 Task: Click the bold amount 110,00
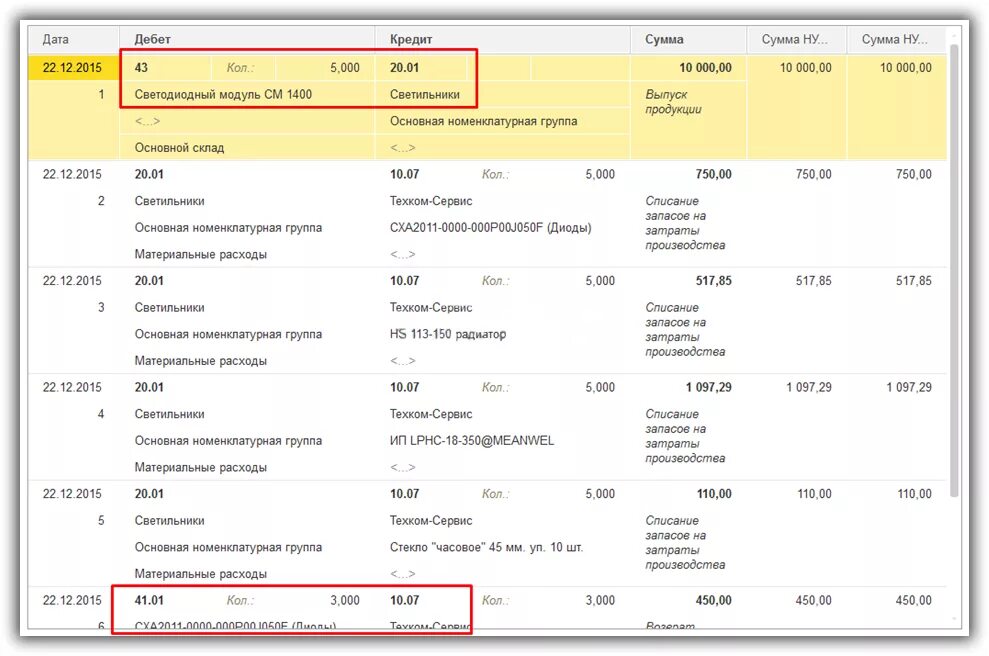click(714, 494)
